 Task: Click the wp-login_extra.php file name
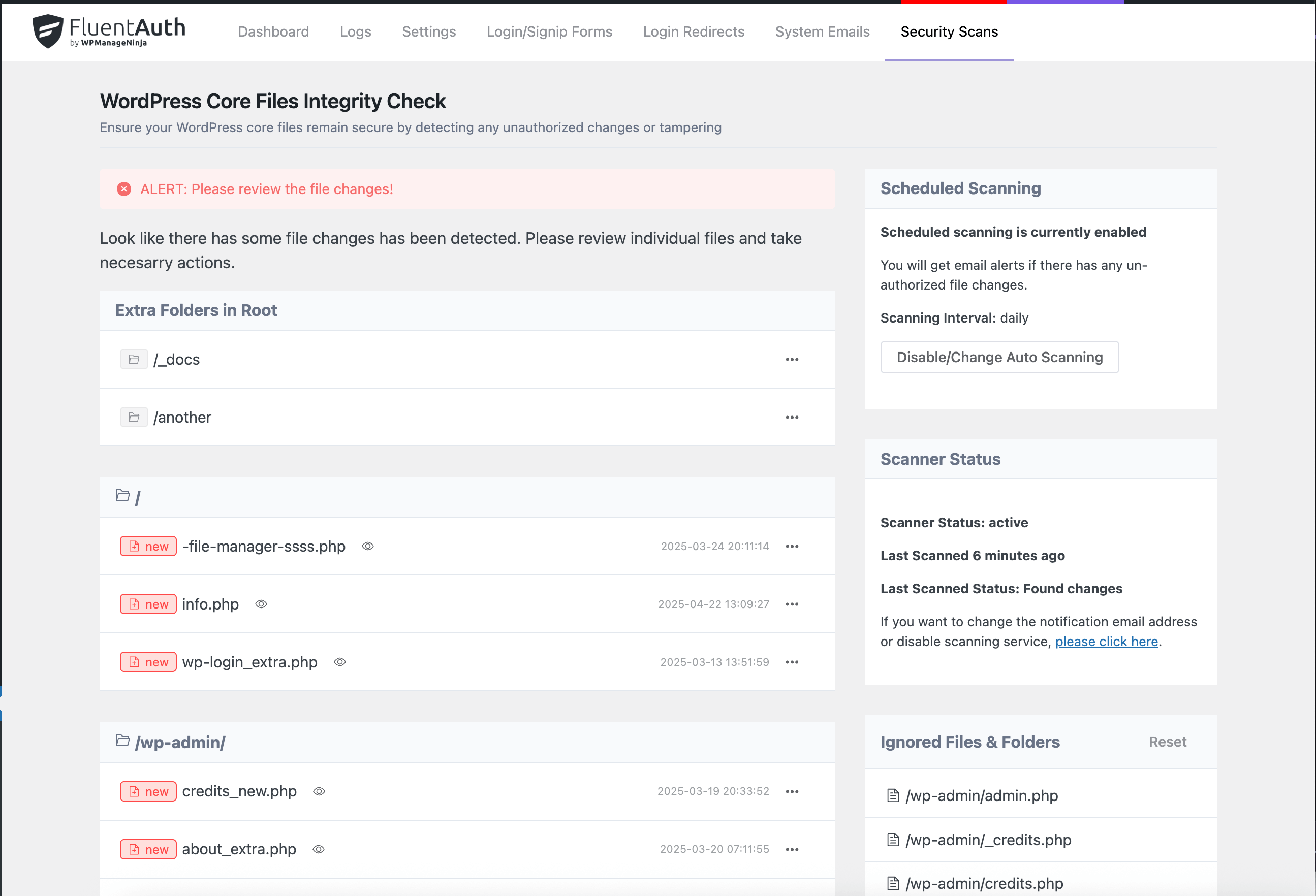pos(249,662)
